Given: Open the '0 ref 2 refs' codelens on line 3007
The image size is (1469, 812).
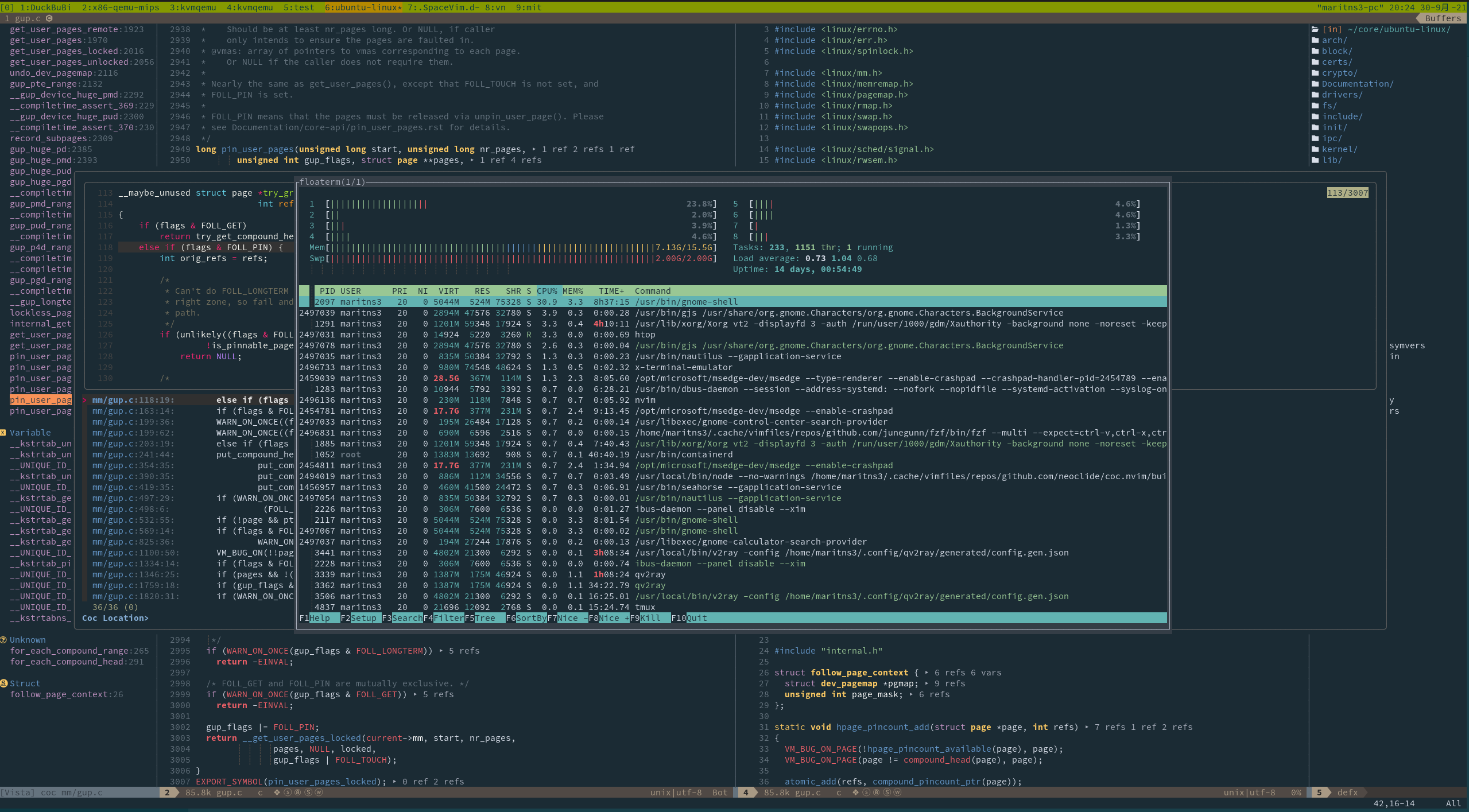Looking at the screenshot, I should [433, 782].
